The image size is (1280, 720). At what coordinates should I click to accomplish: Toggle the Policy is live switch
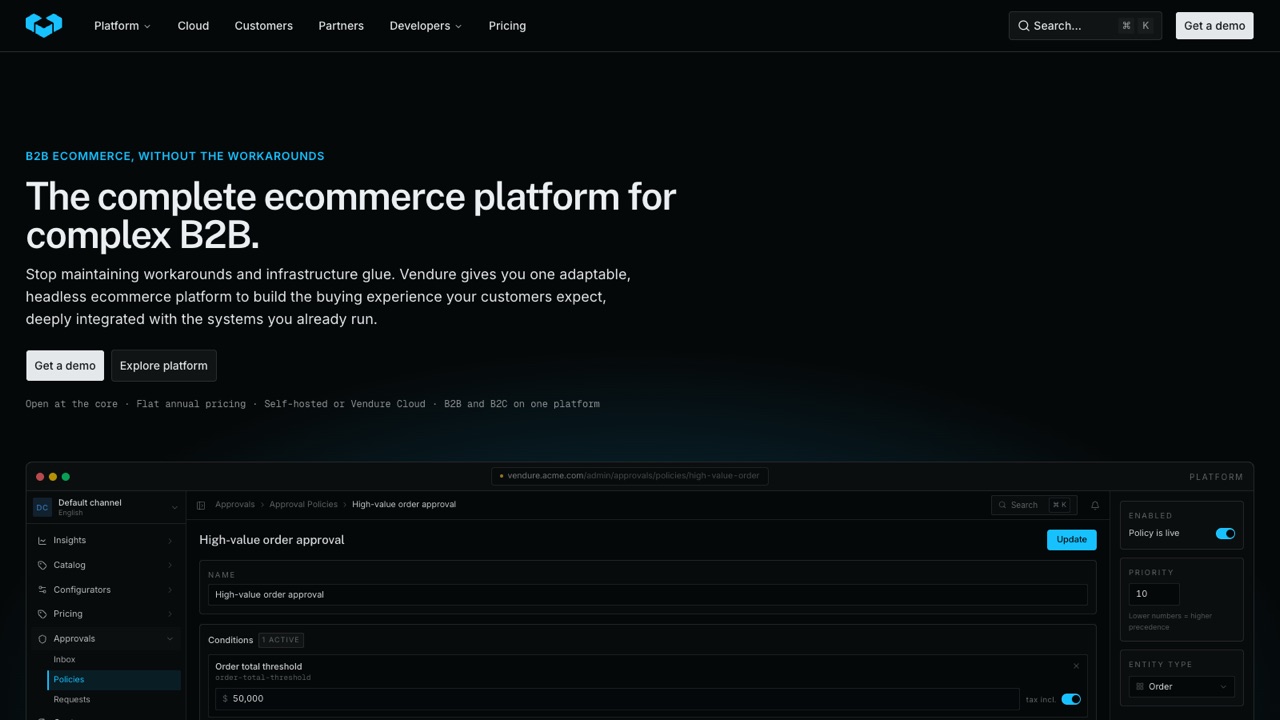[x=1225, y=533]
